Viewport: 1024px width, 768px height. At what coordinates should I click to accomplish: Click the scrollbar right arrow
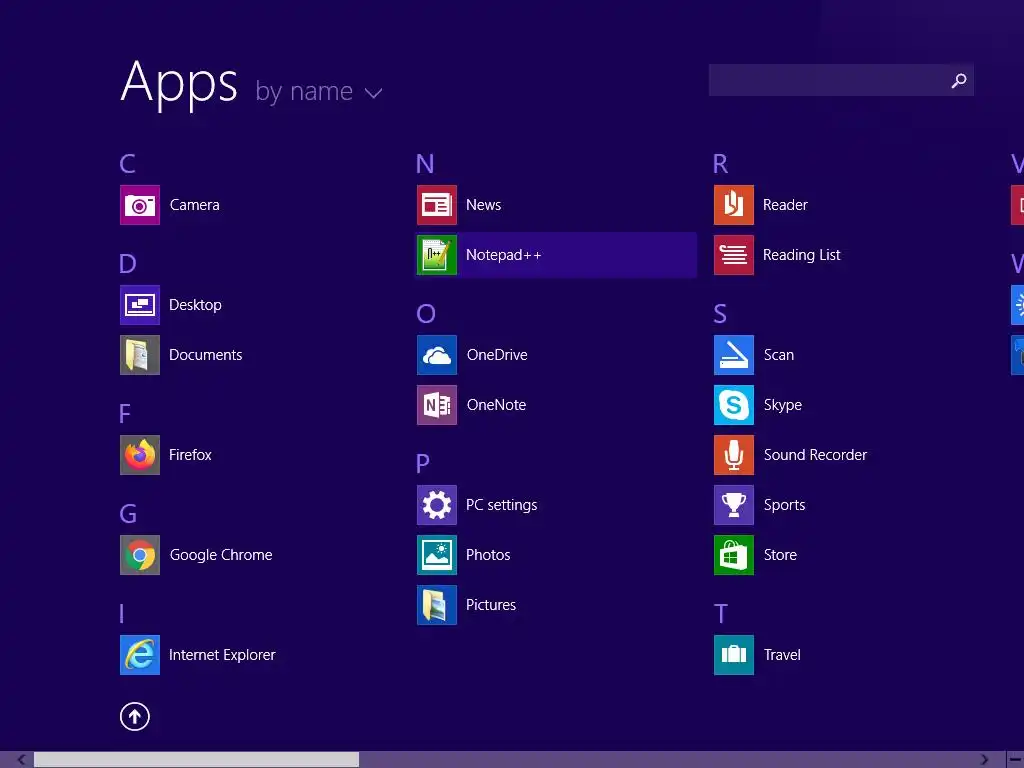(x=984, y=760)
